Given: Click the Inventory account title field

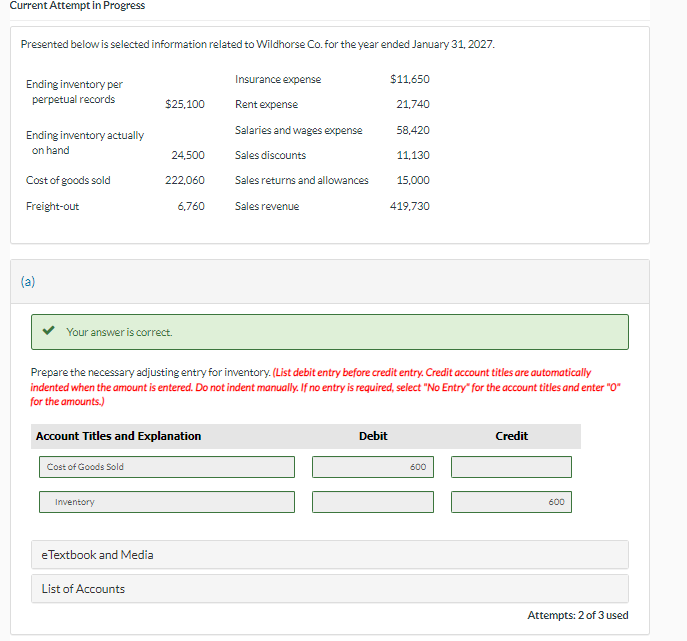Looking at the screenshot, I should [x=167, y=502].
